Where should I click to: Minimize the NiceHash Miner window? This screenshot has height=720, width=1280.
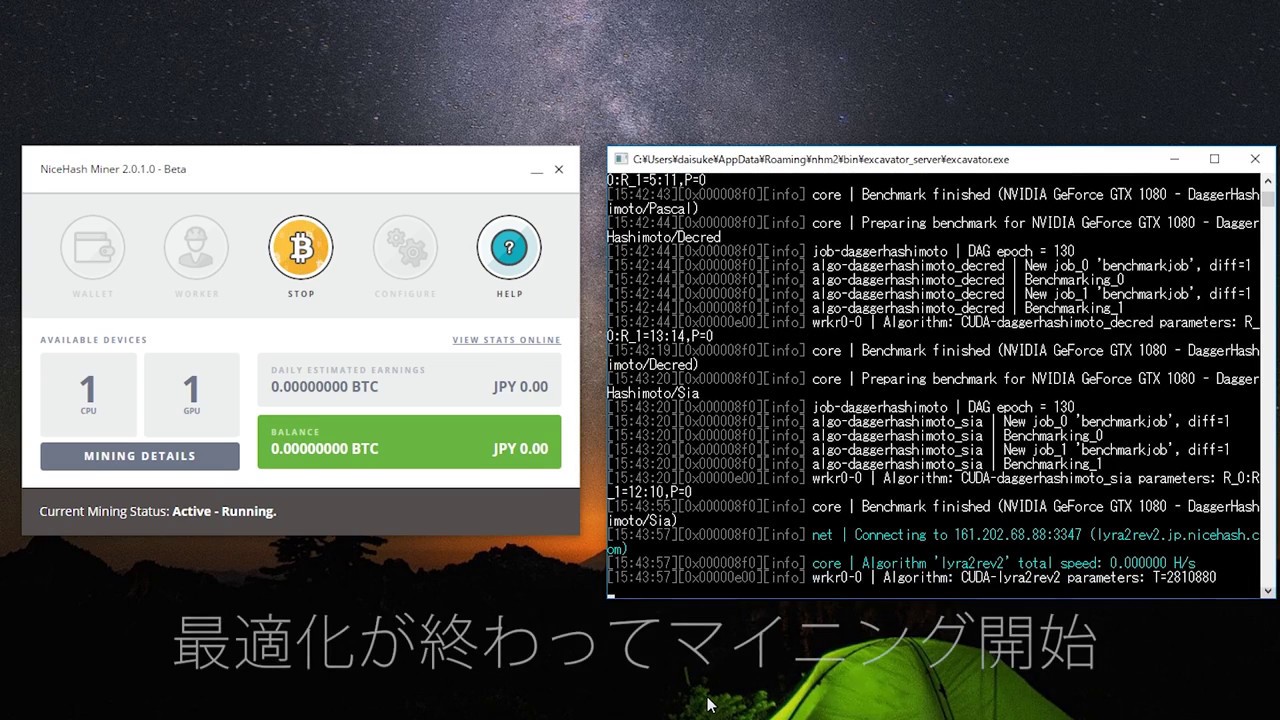537,170
